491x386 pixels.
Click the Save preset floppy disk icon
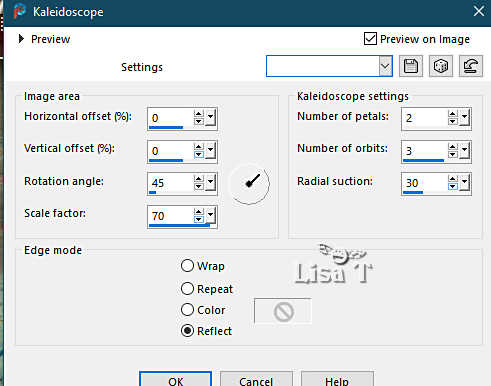coord(411,66)
